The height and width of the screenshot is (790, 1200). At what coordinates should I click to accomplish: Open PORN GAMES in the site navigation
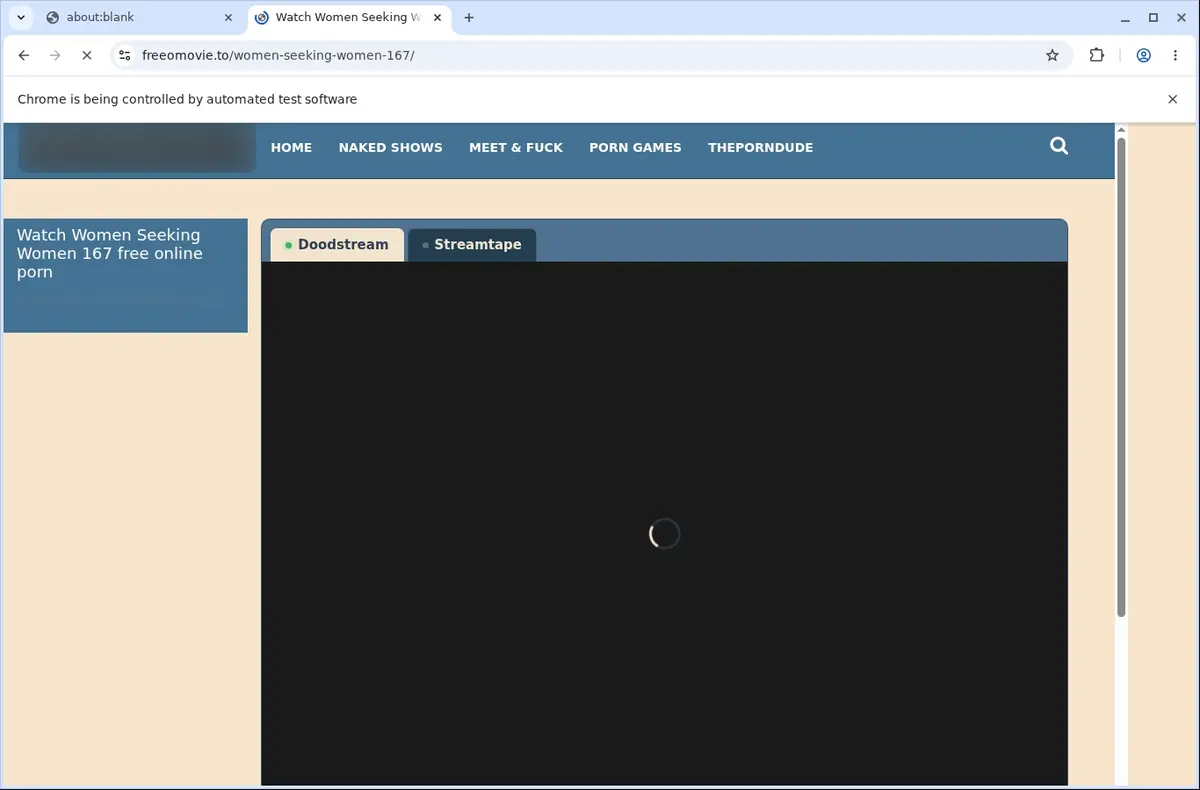click(635, 147)
